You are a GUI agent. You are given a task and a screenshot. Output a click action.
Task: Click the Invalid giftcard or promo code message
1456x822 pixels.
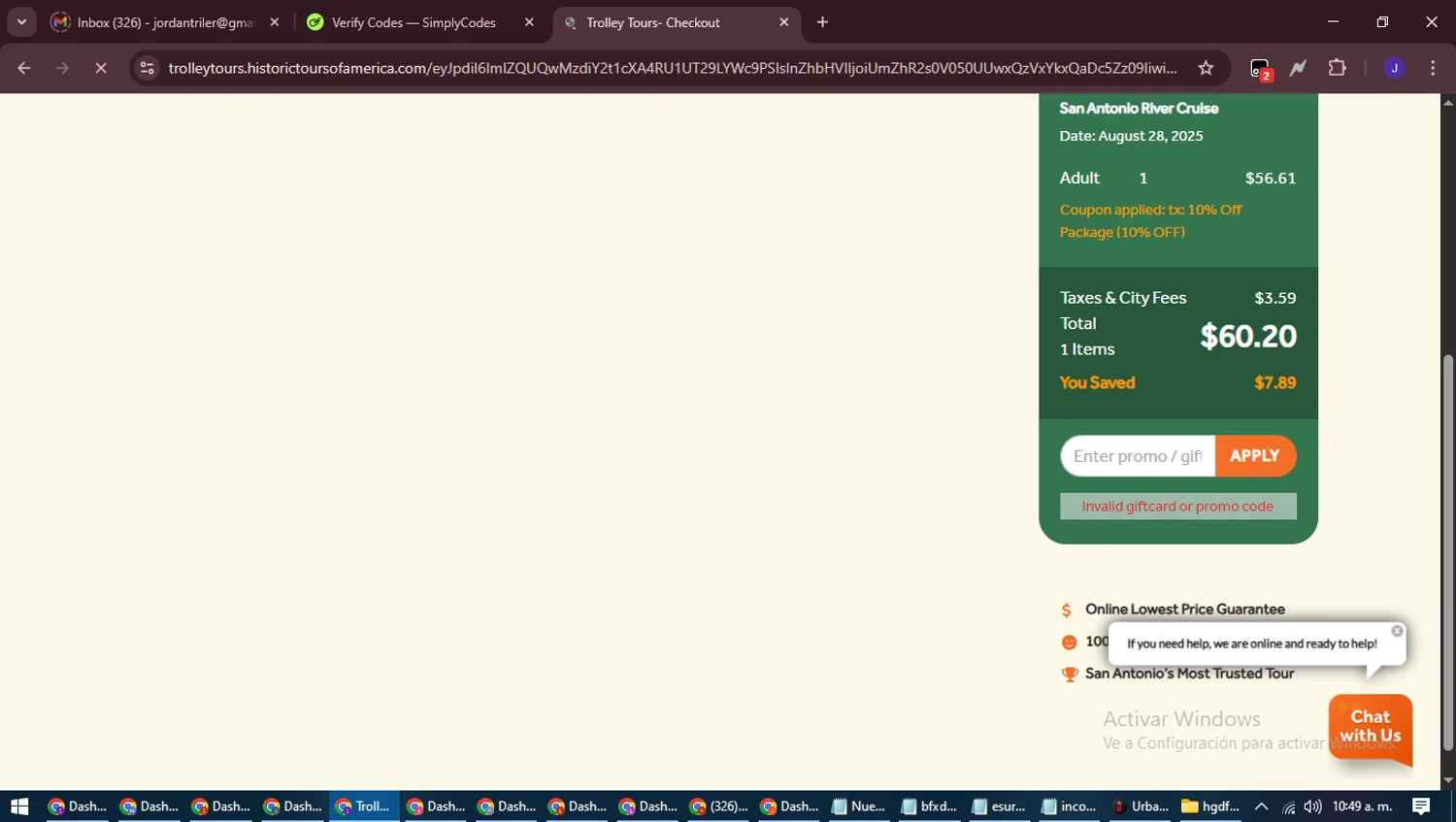(1177, 507)
